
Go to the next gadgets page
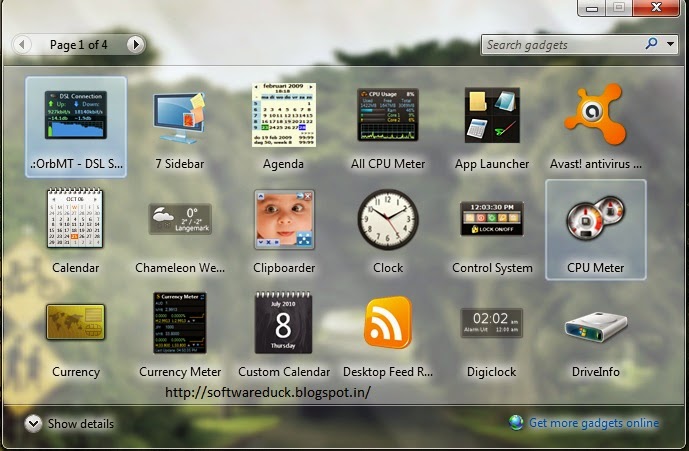136,44
